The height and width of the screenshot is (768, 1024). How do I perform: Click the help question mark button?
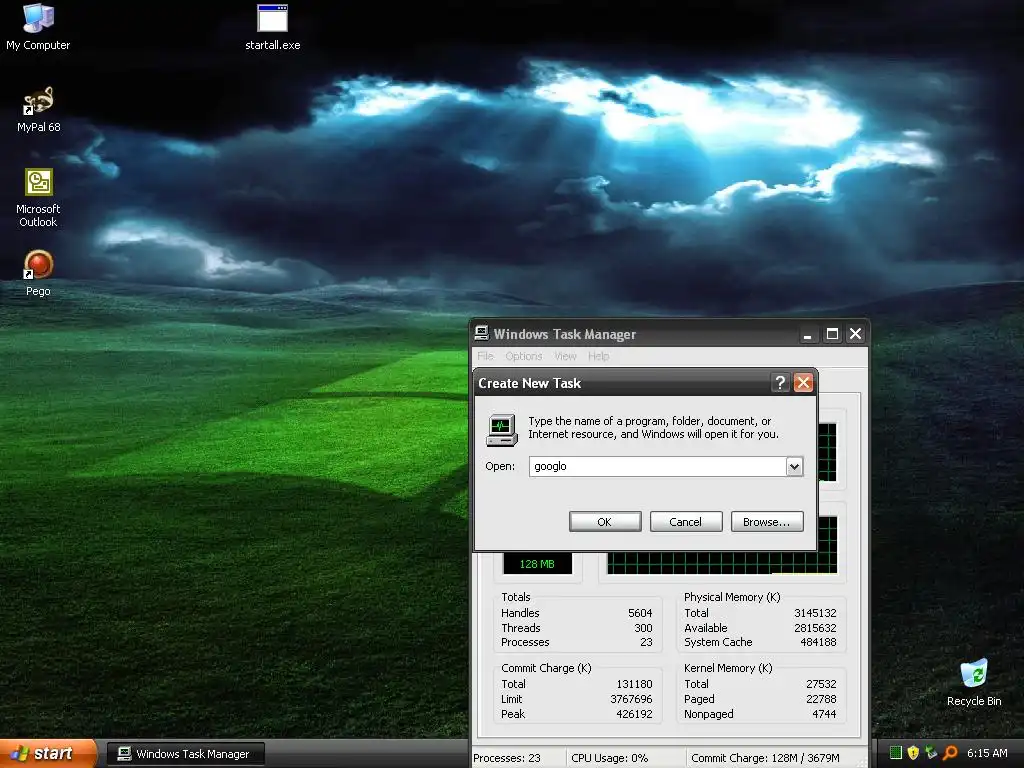(x=780, y=383)
